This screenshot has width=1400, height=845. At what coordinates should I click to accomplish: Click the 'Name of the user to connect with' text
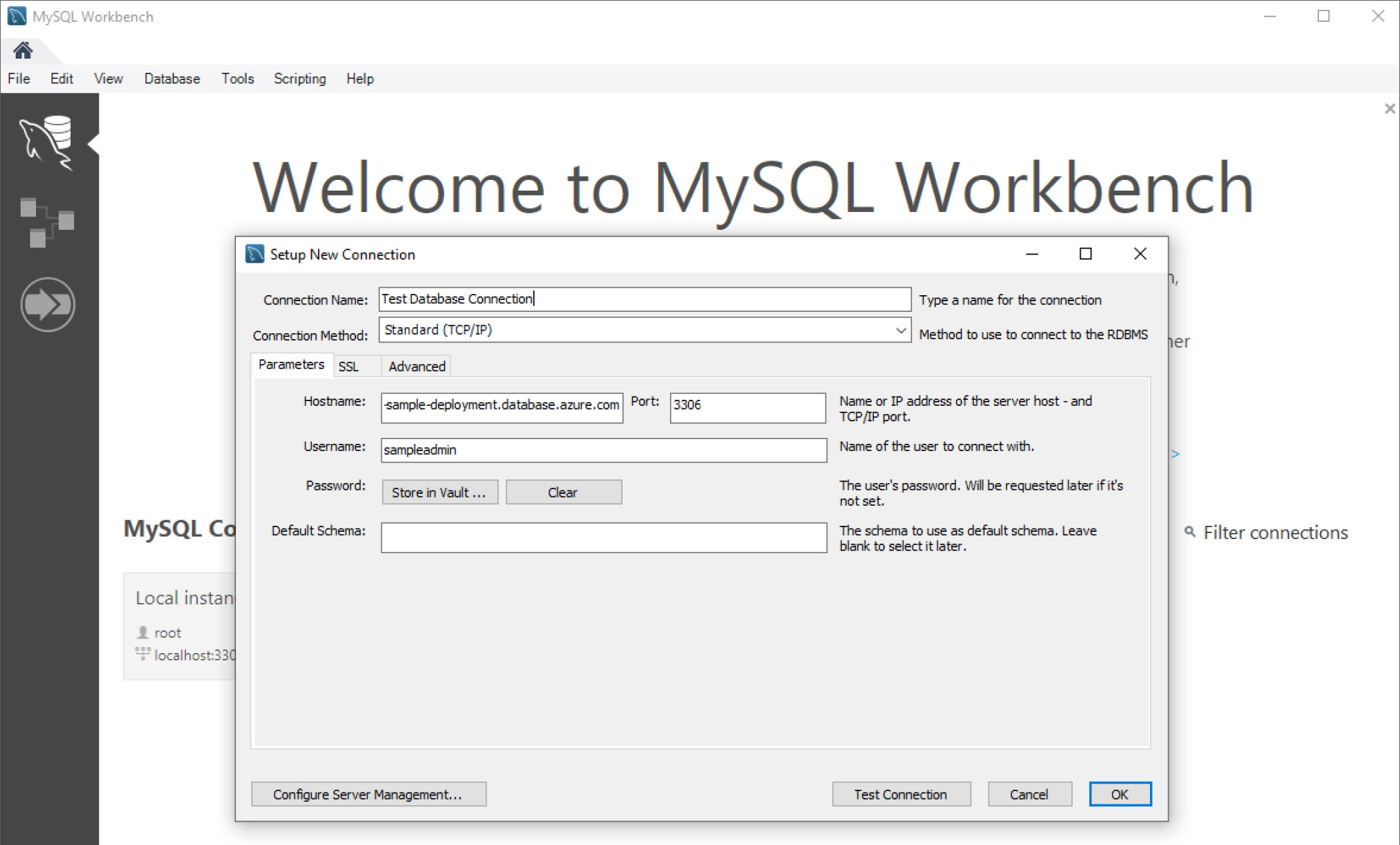click(937, 446)
